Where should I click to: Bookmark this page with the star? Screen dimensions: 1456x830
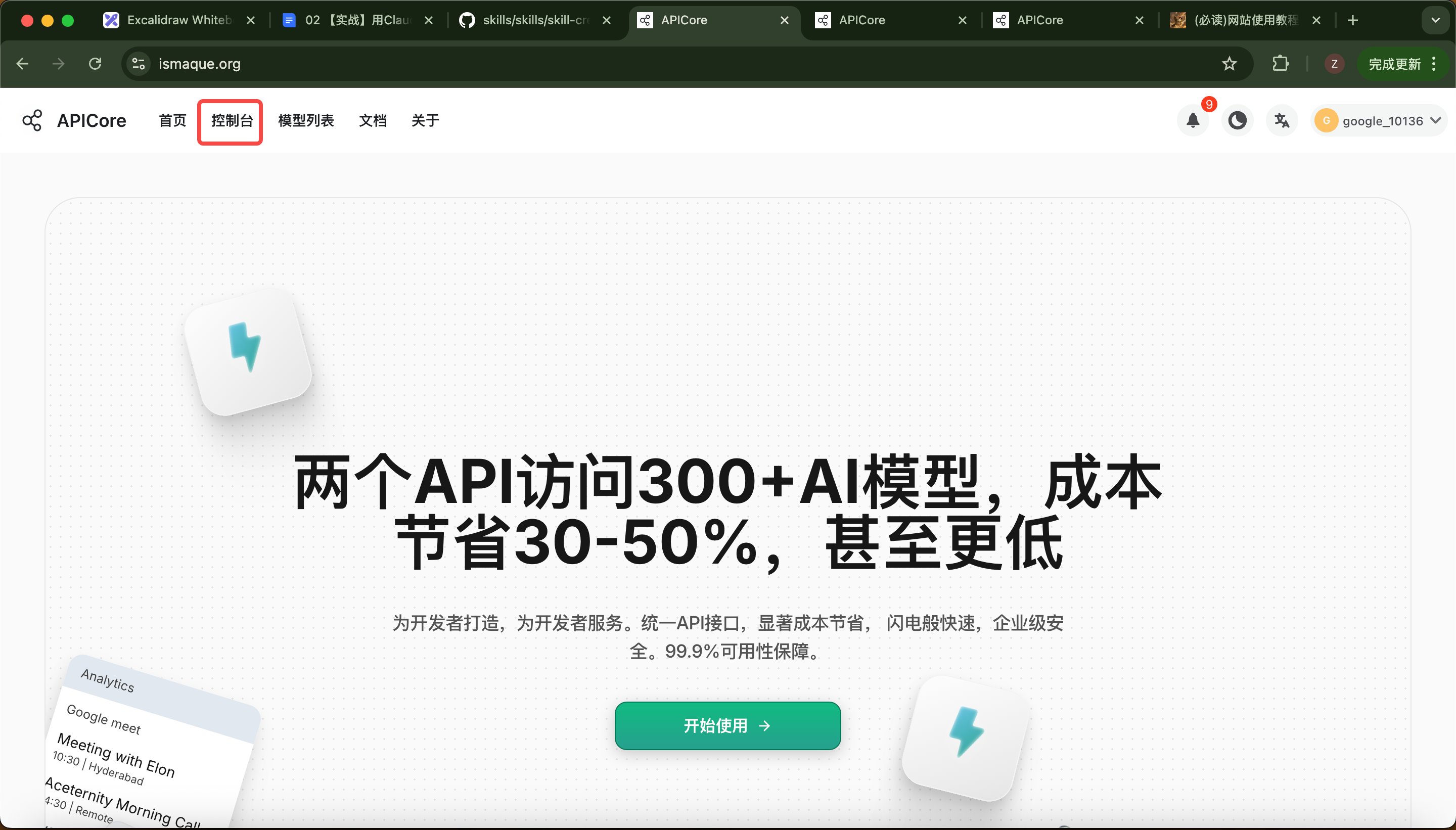point(1229,63)
